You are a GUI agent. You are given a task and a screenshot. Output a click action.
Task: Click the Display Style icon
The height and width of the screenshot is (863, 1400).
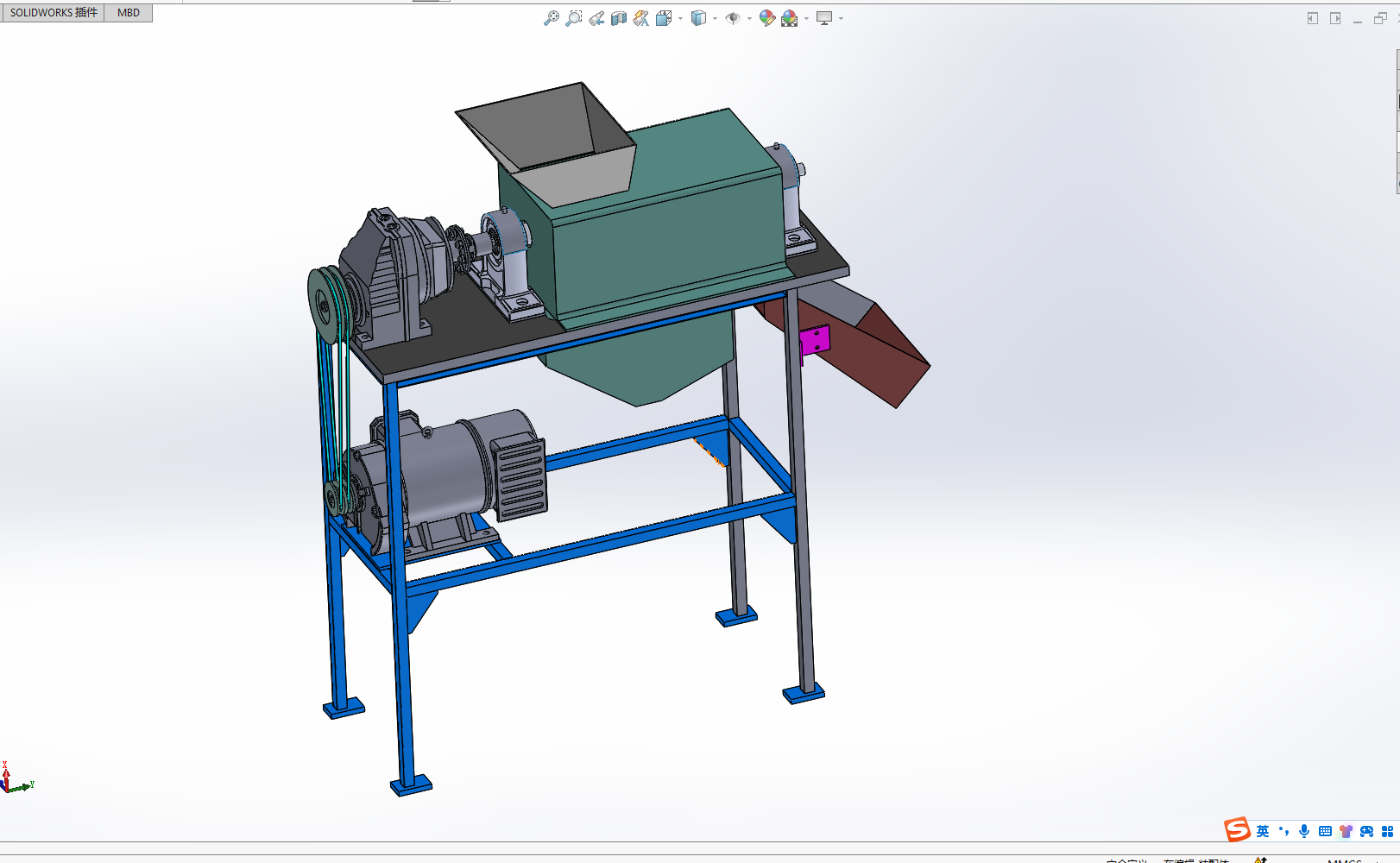click(x=698, y=18)
